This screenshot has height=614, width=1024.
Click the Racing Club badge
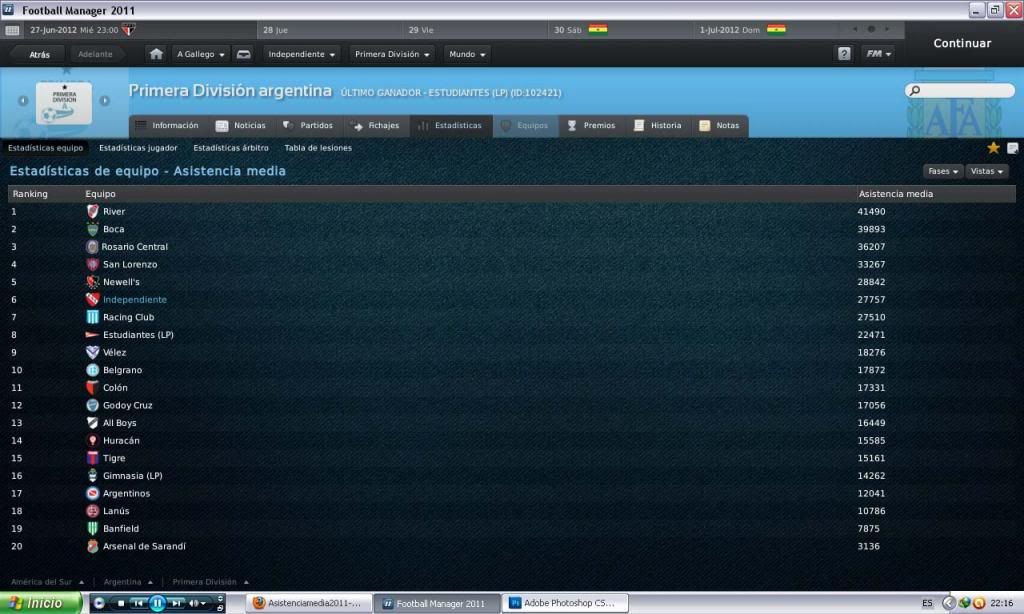tap(93, 317)
